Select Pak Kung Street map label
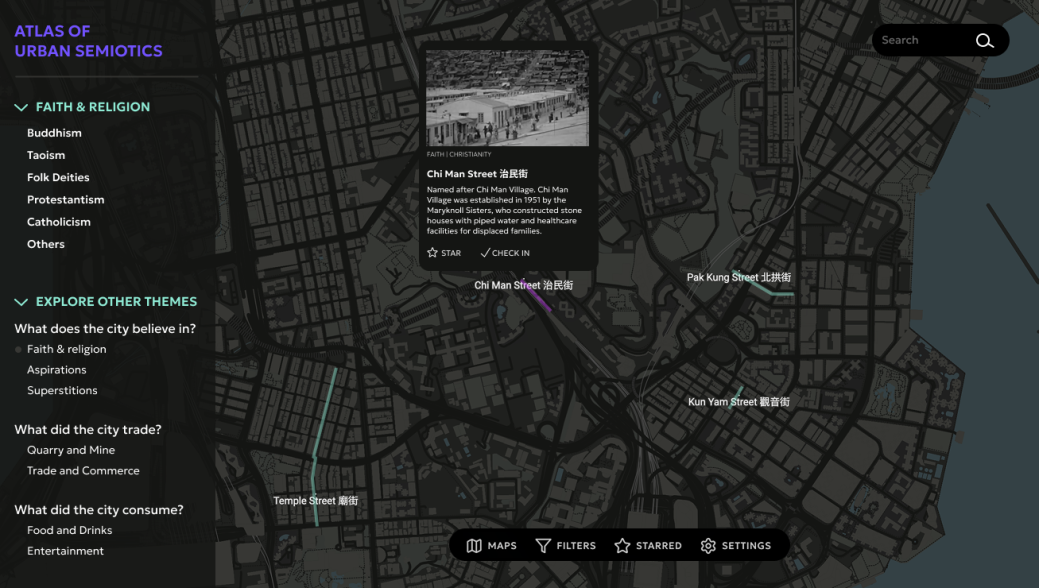Image resolution: width=1039 pixels, height=588 pixels. coord(739,277)
